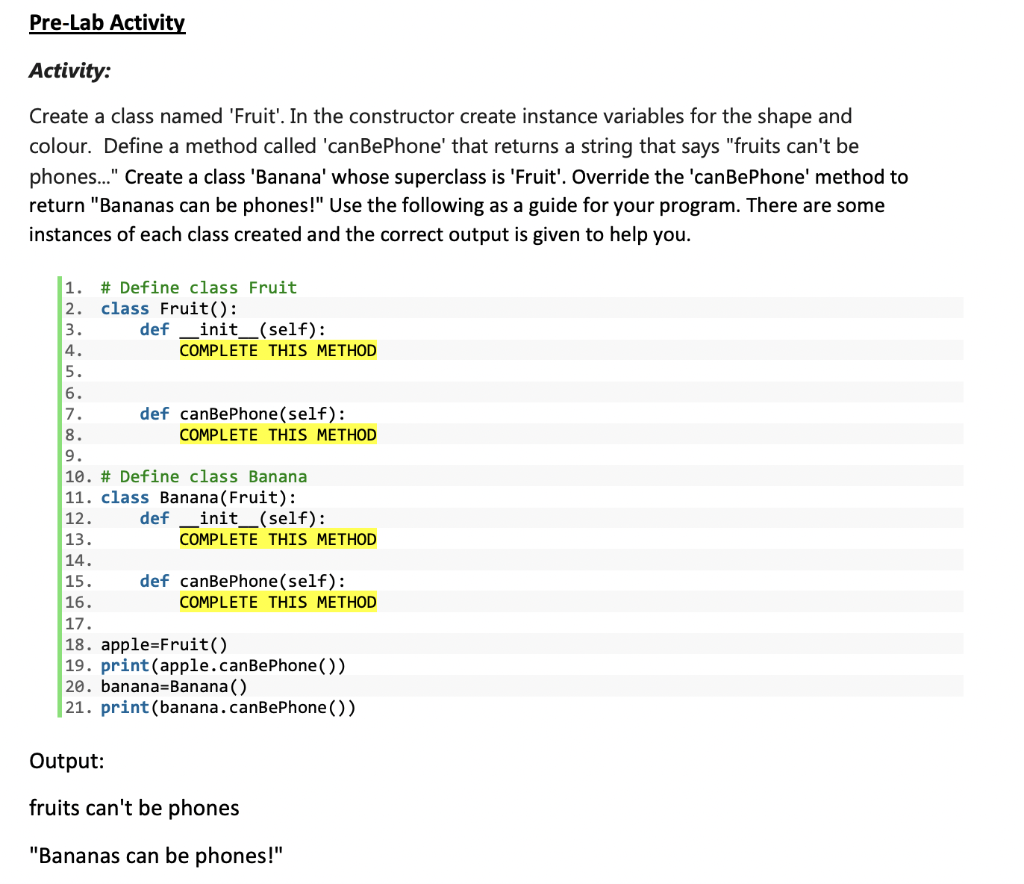Screen dimensions: 1024x884
Task: Click the highlighted COMPLETE THIS METHOD on line 8
Action: tap(278, 434)
